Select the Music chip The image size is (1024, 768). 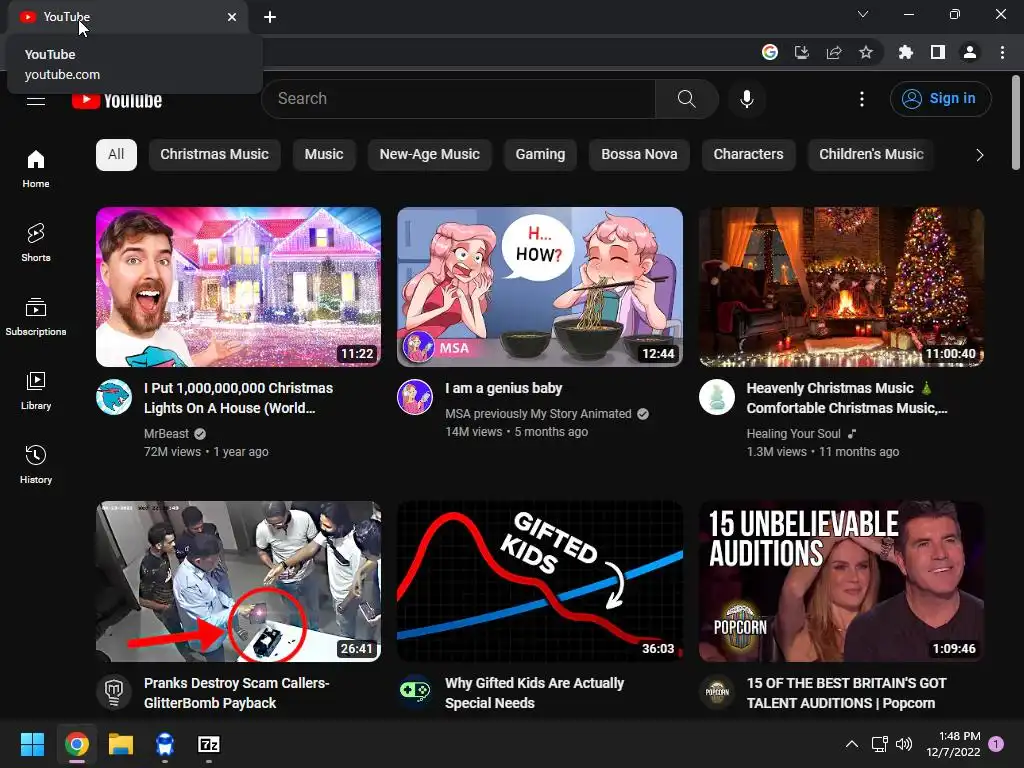click(x=324, y=155)
